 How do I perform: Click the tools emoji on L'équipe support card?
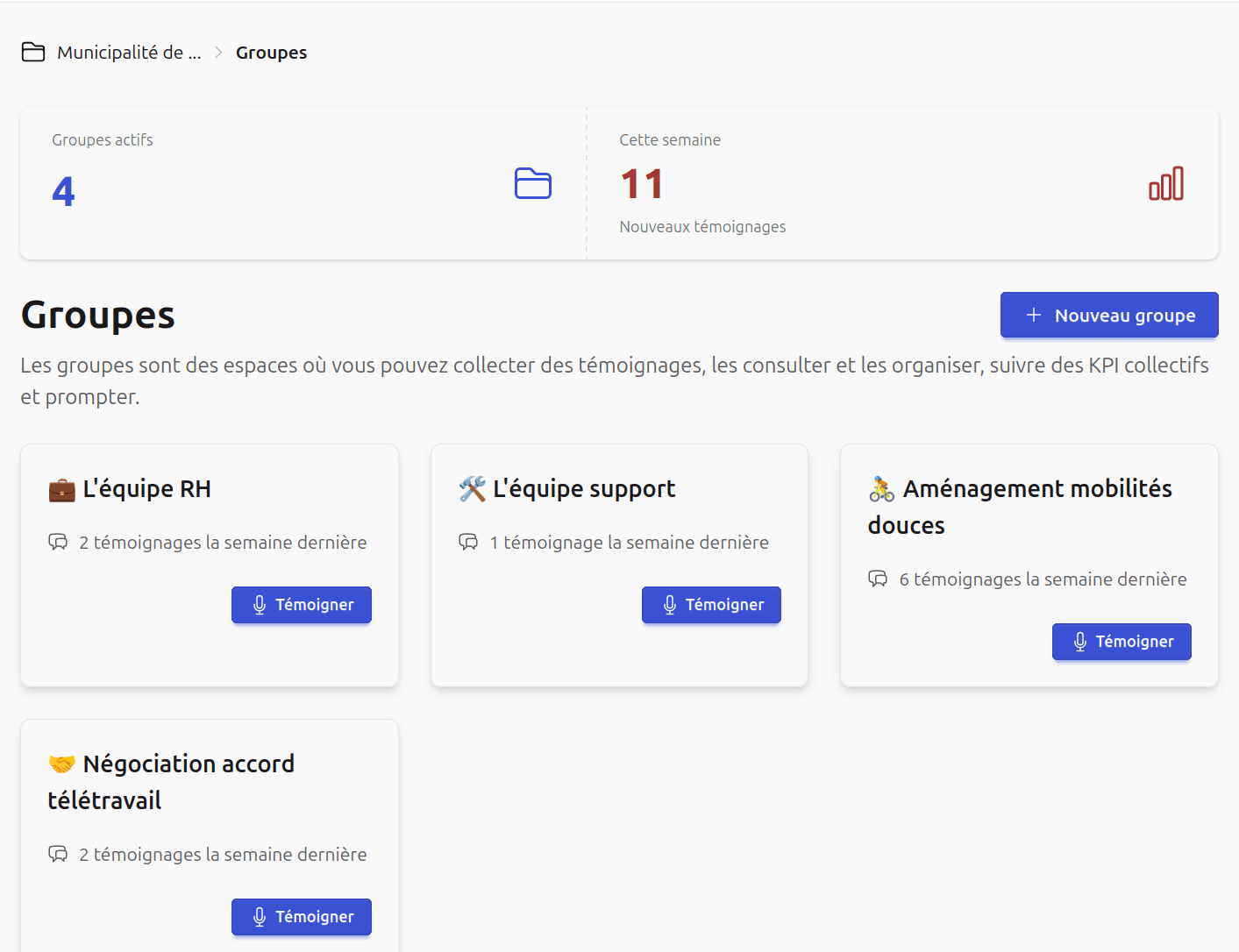tap(472, 489)
